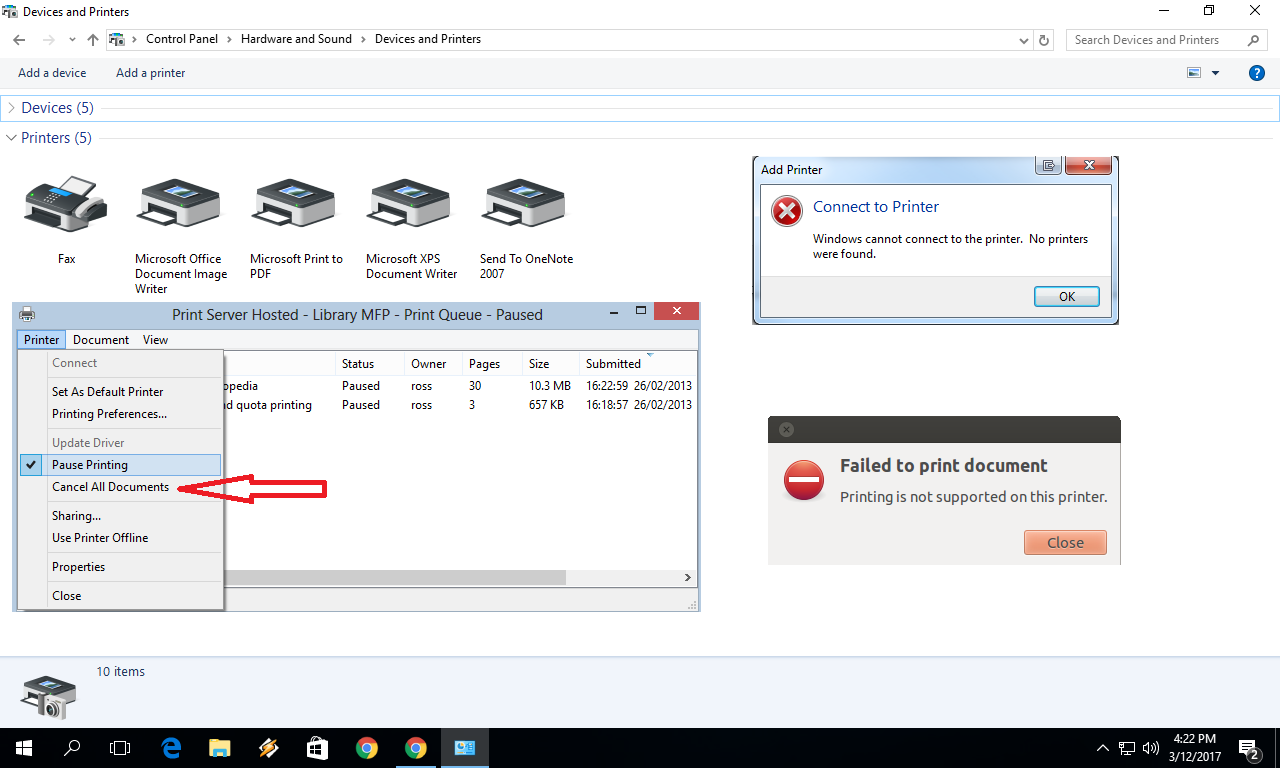
Task: Click Hardware and Sound breadcrumb
Action: click(x=296, y=39)
